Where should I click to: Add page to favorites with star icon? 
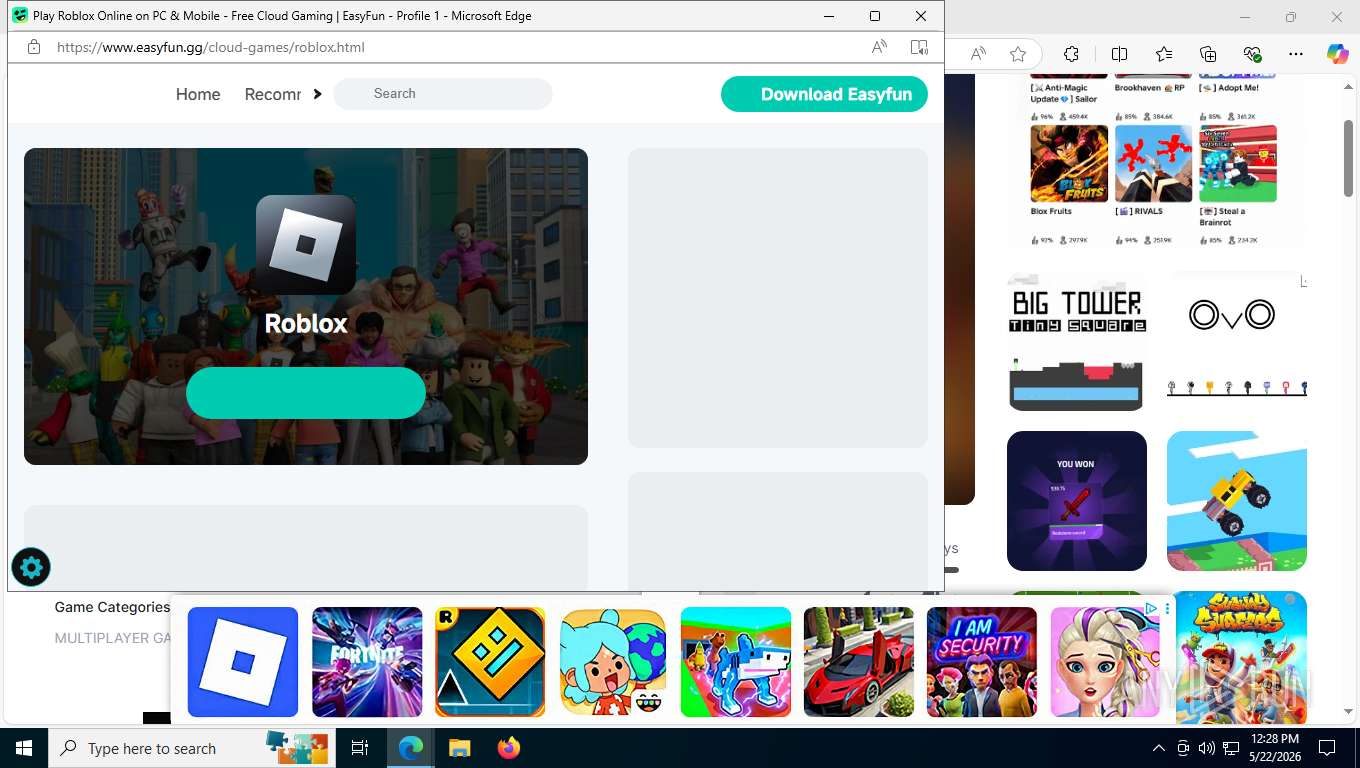pyautogui.click(x=1018, y=54)
